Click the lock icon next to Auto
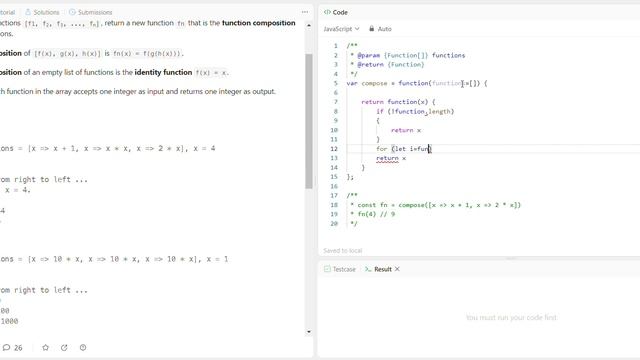Viewport: 640px width, 360px height. point(371,29)
